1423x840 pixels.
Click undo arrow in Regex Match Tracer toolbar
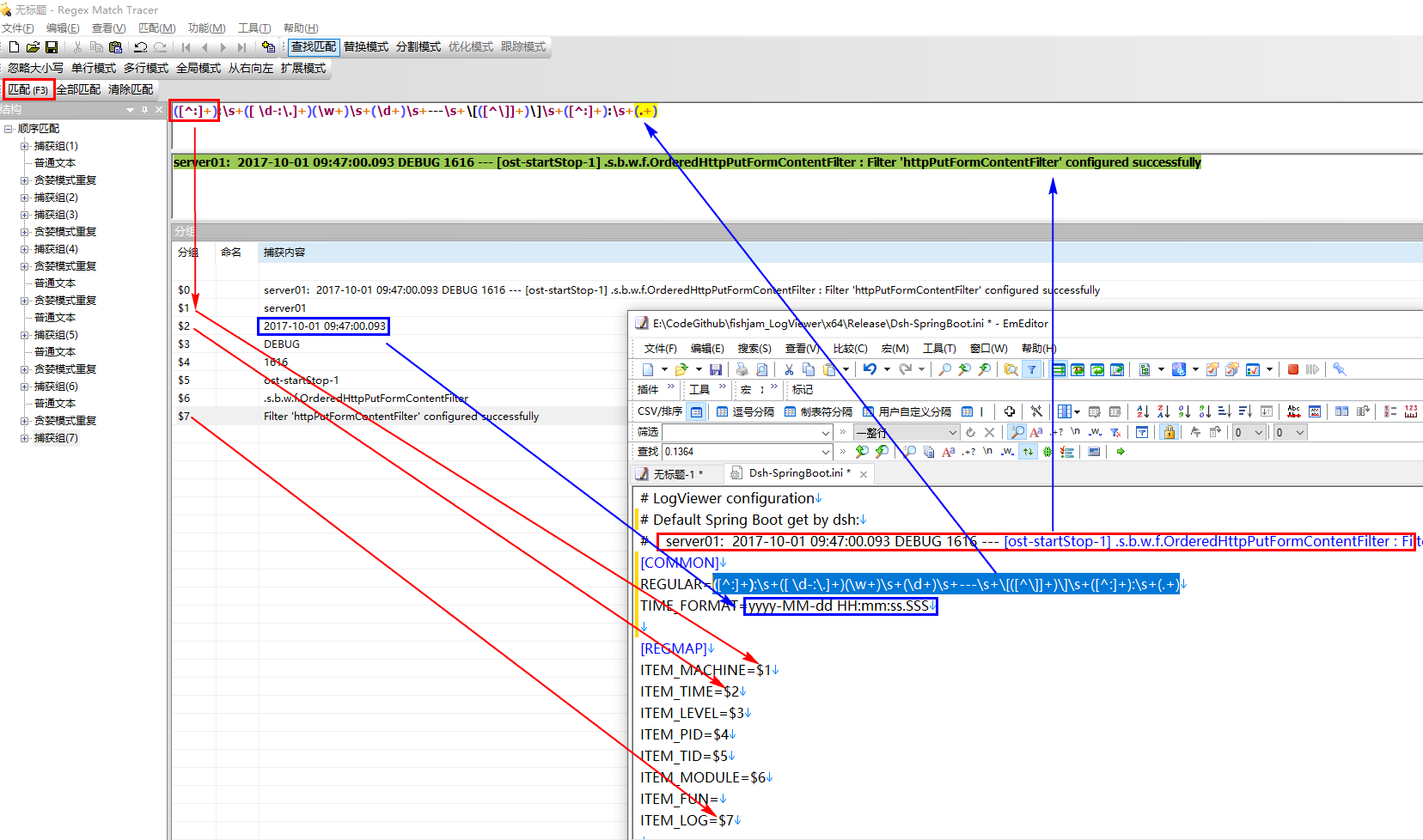point(141,47)
